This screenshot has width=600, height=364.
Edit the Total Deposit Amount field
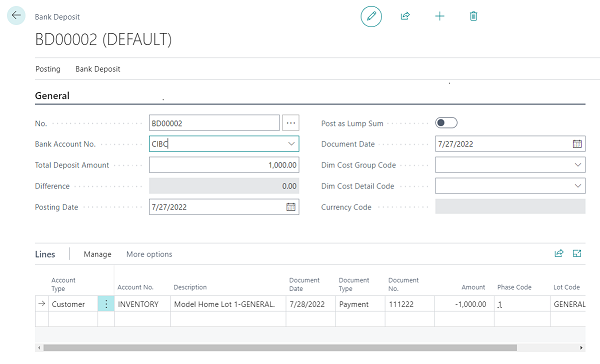224,165
